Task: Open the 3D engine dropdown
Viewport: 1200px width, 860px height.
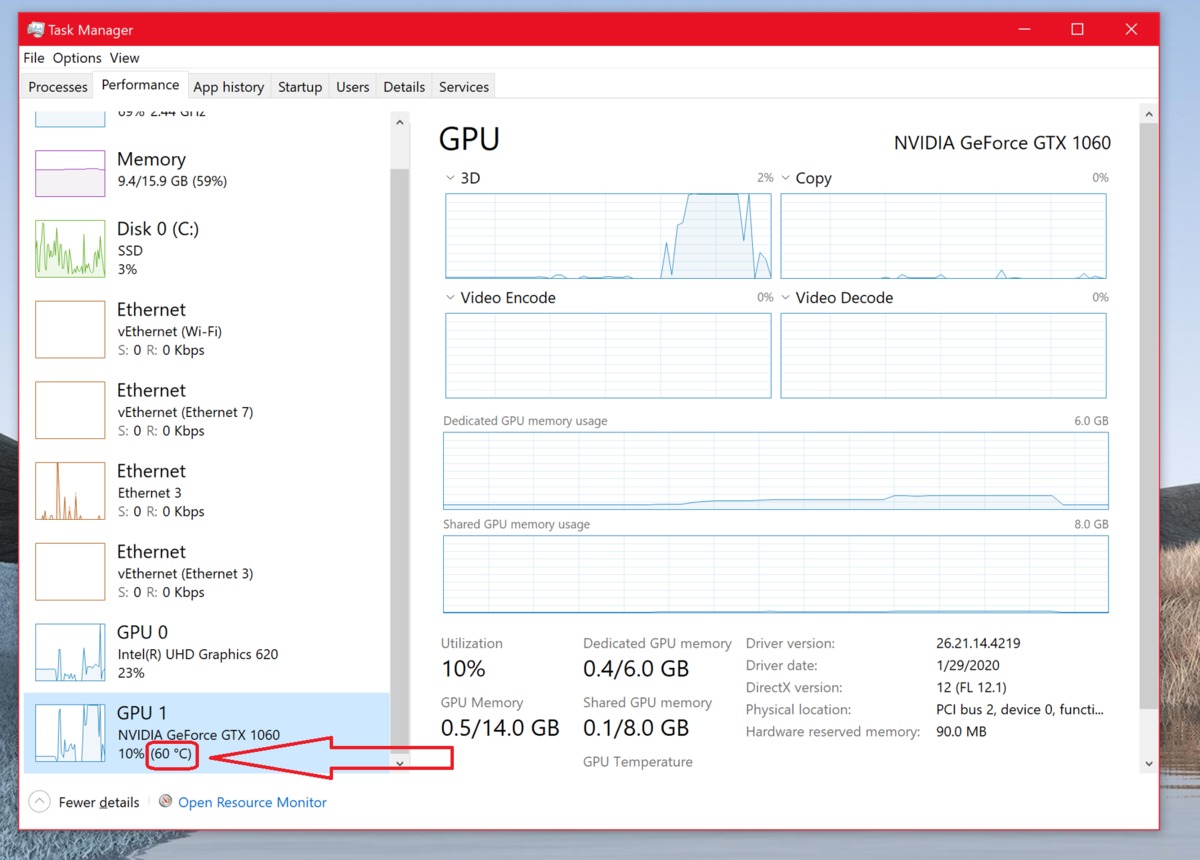Action: click(x=450, y=178)
